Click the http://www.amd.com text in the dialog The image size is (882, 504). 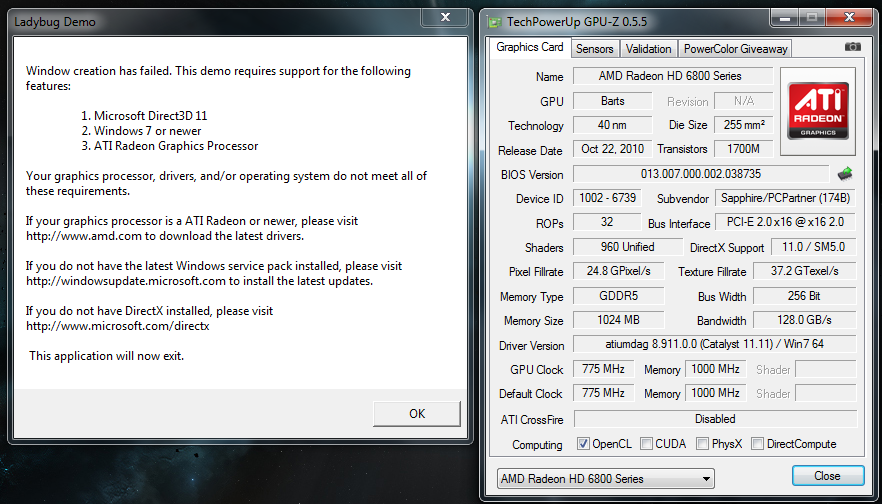pos(84,236)
